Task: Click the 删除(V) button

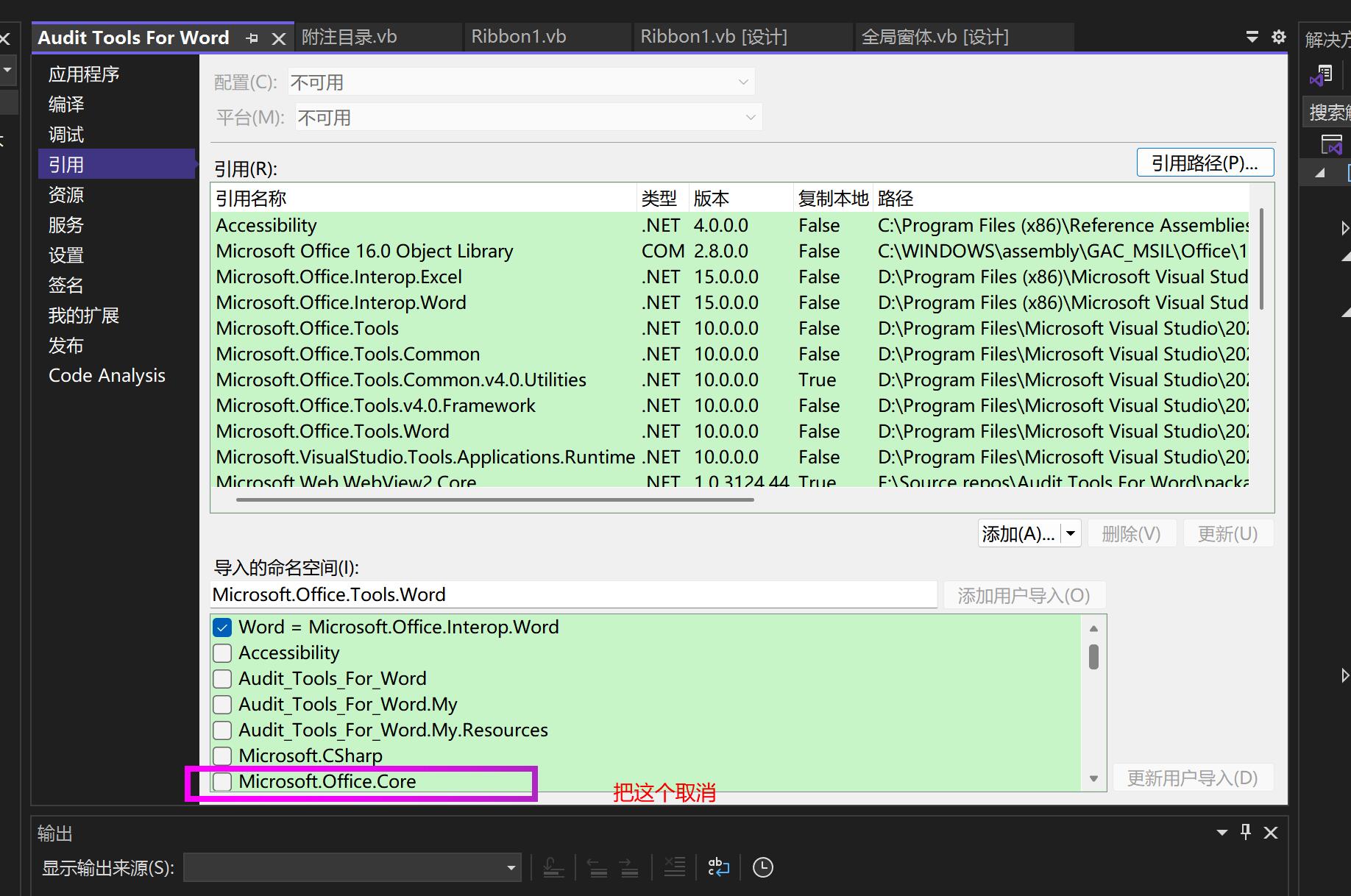Action: coord(1132,533)
